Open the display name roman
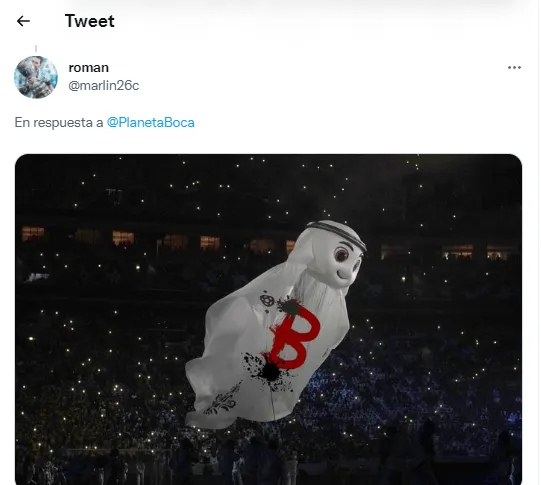541x485 pixels. click(x=89, y=68)
